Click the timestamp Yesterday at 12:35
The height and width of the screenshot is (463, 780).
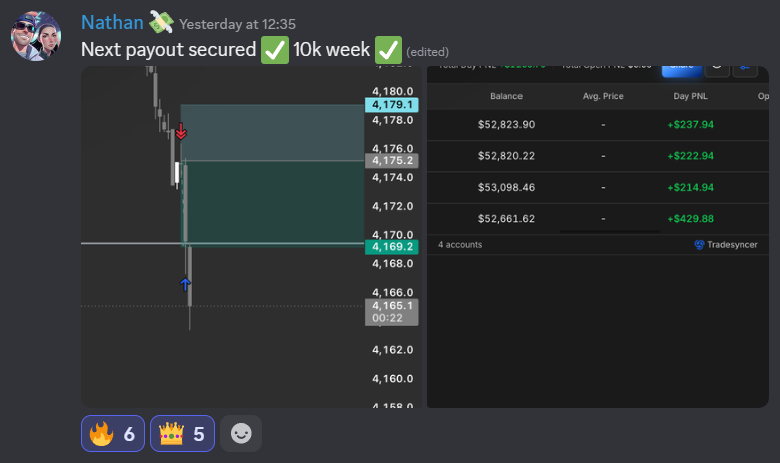pyautogui.click(x=237, y=24)
